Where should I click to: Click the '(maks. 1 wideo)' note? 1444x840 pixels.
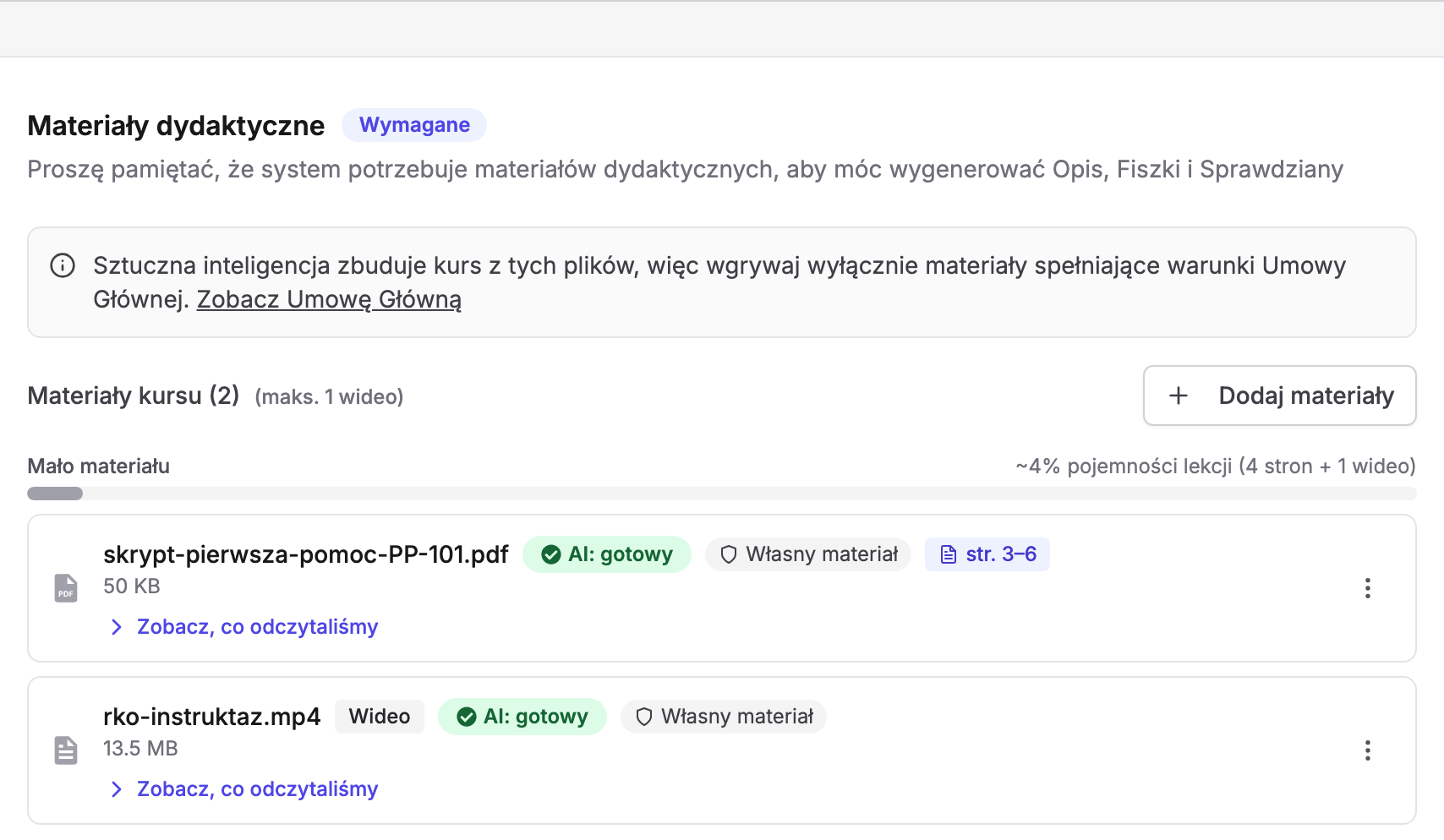(329, 397)
